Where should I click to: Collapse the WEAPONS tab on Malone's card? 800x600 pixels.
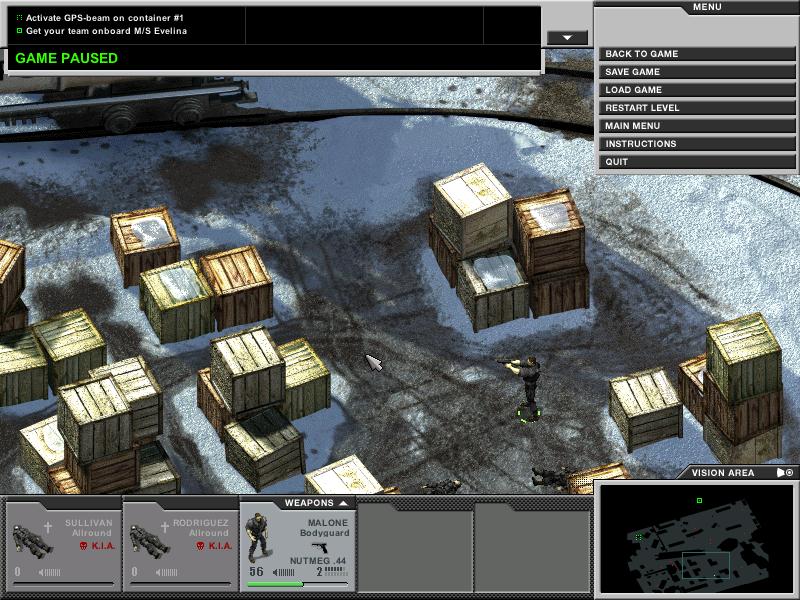point(344,503)
